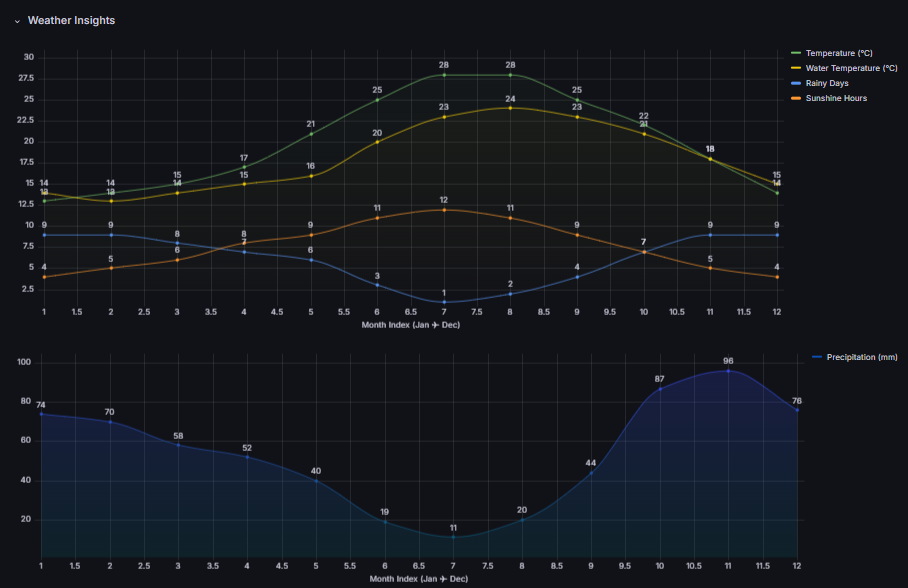Toggle the Precipitation (mm) legend label

click(862, 357)
